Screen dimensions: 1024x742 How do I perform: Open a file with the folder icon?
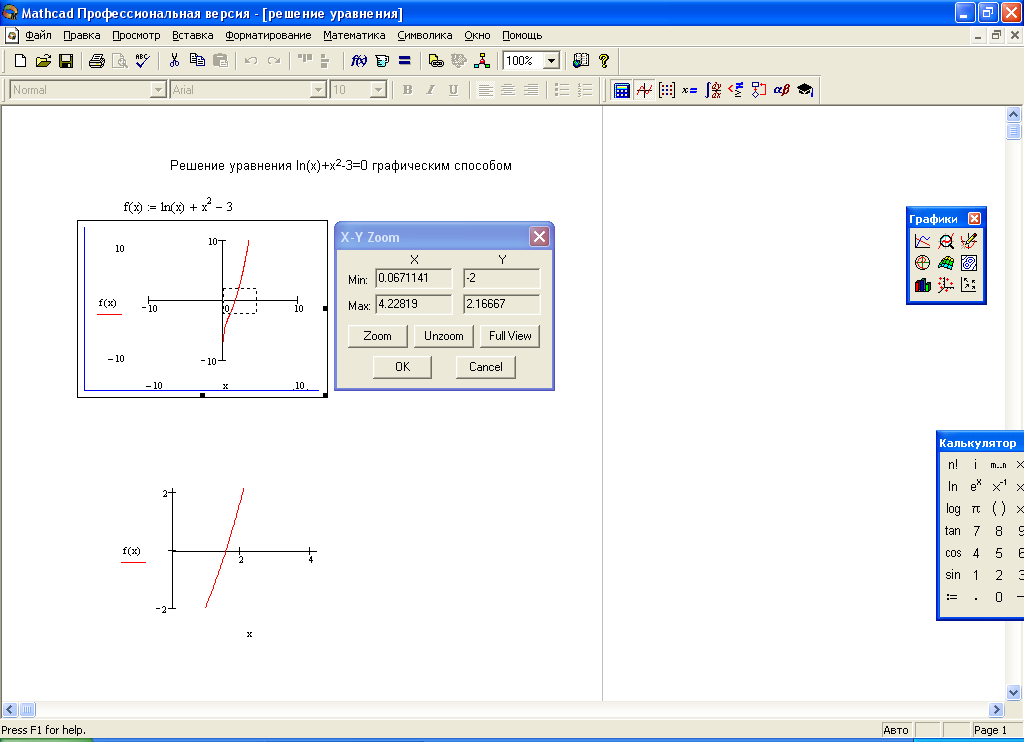point(43,61)
